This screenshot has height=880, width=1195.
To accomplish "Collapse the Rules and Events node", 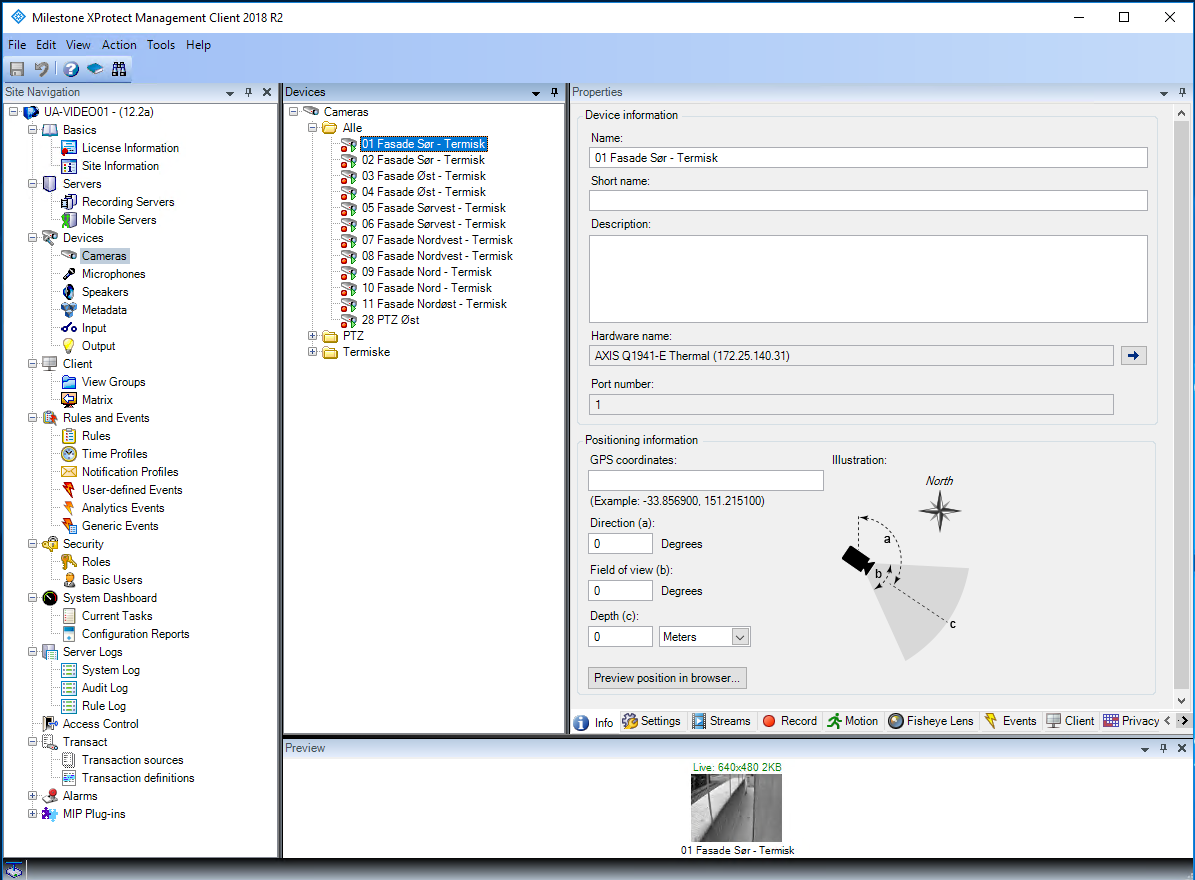I will [x=33, y=418].
